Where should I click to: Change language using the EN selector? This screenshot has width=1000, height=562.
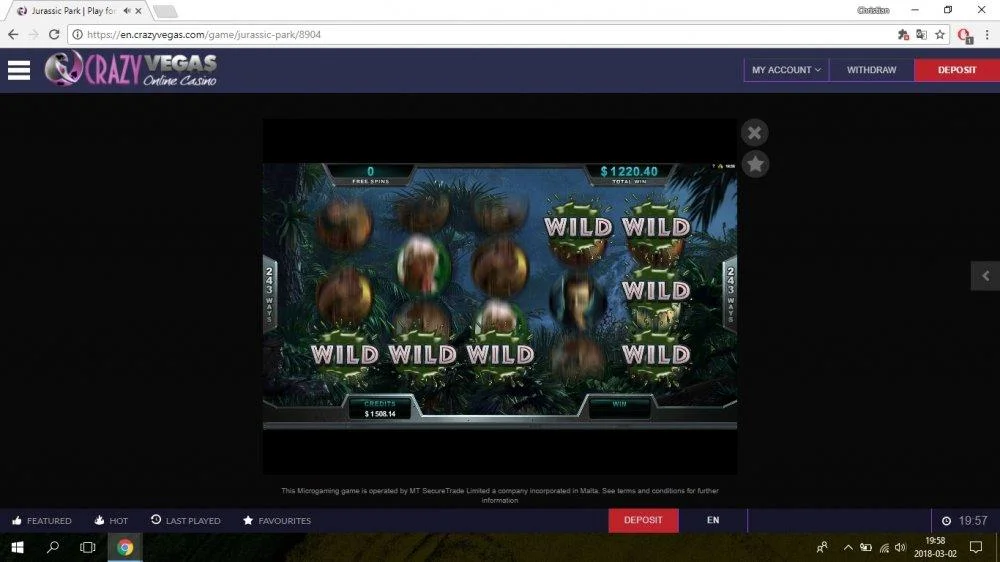713,521
